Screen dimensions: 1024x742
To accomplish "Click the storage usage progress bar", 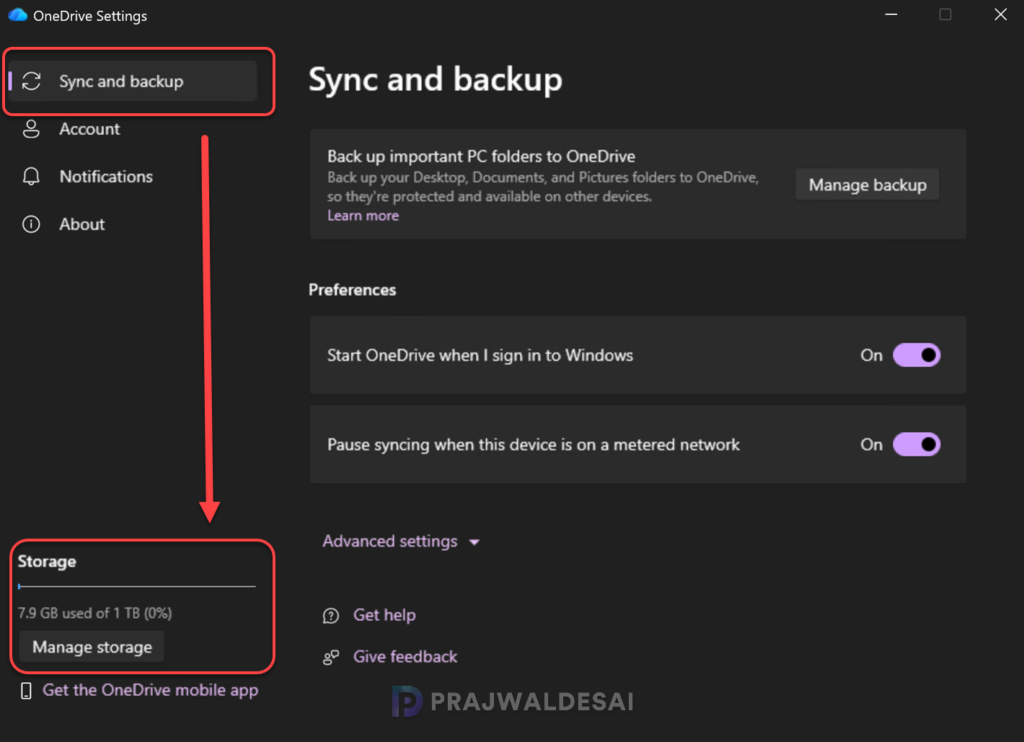I will coord(136,587).
